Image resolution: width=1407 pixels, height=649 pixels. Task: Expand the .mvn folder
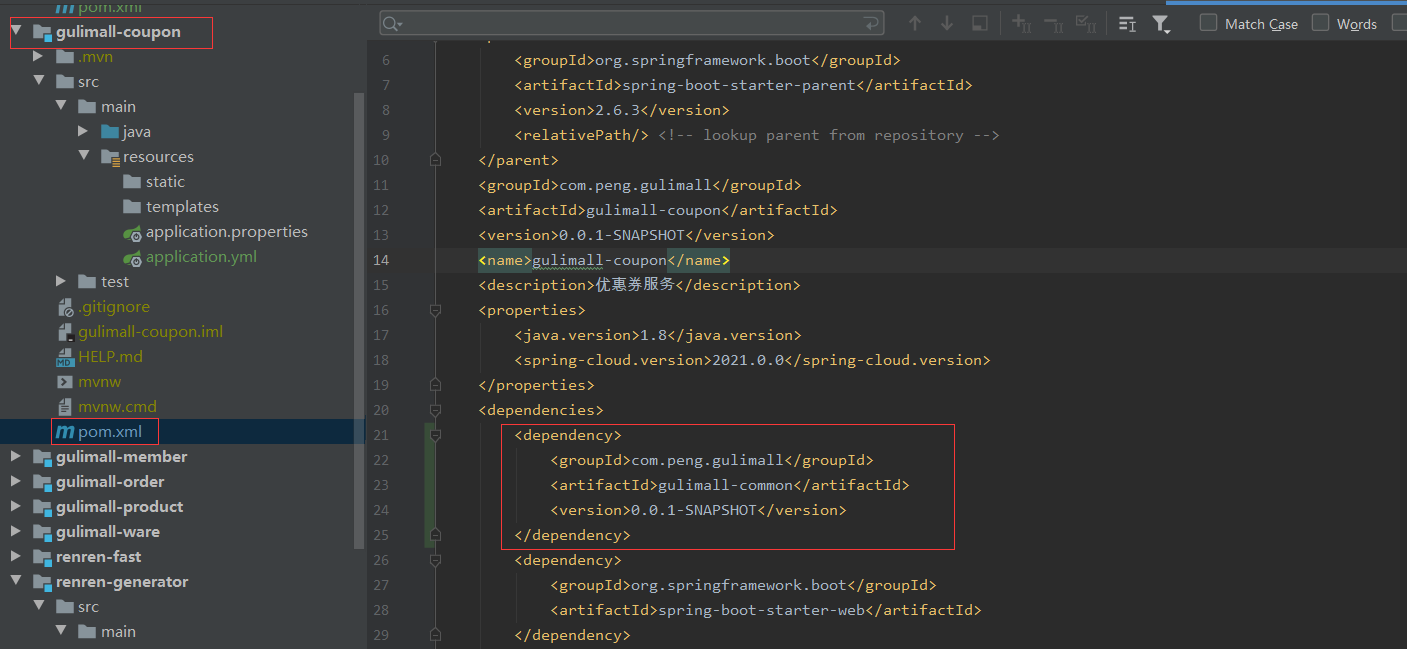coord(38,57)
